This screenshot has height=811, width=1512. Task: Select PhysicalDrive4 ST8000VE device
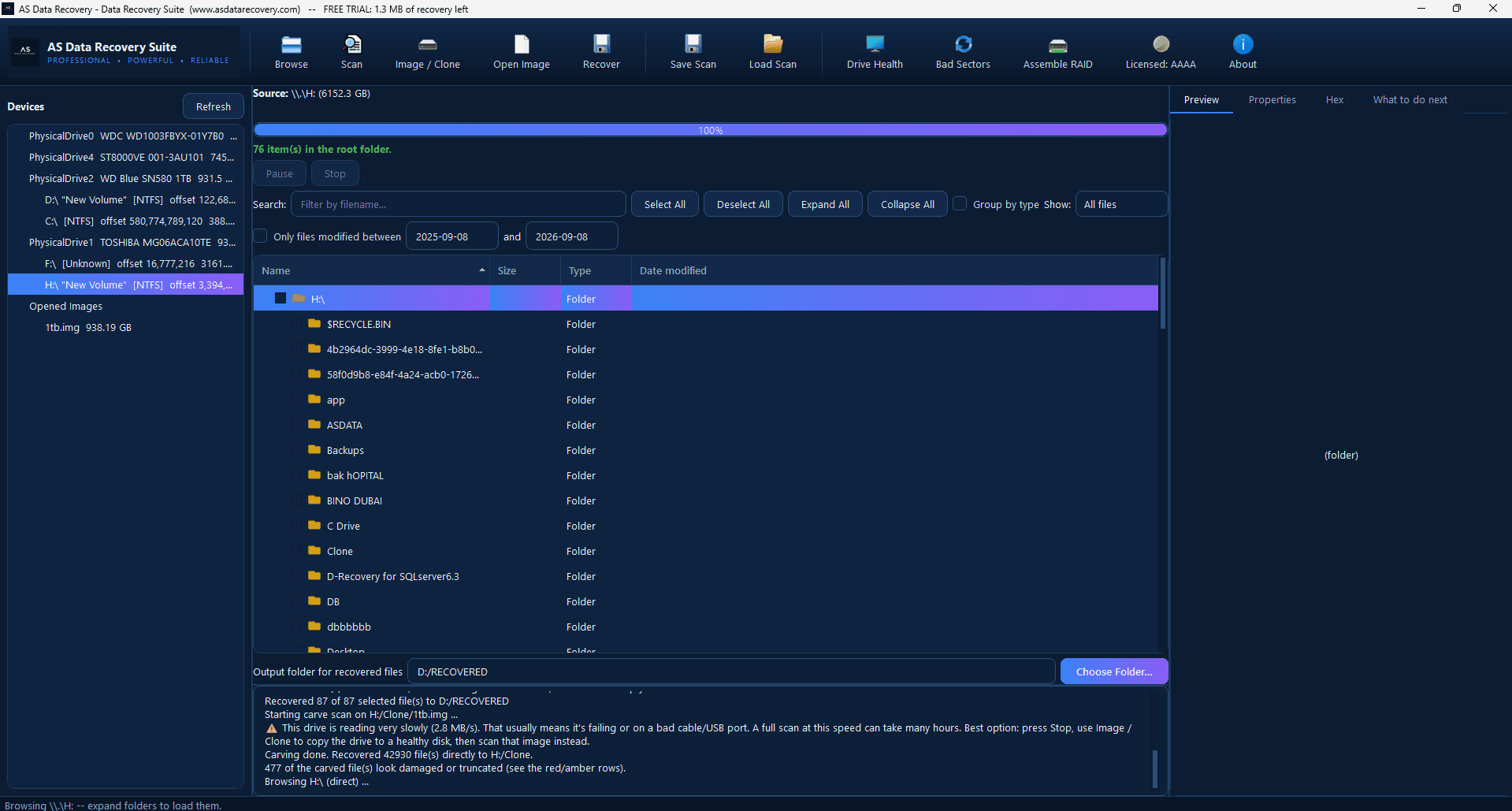[131, 158]
